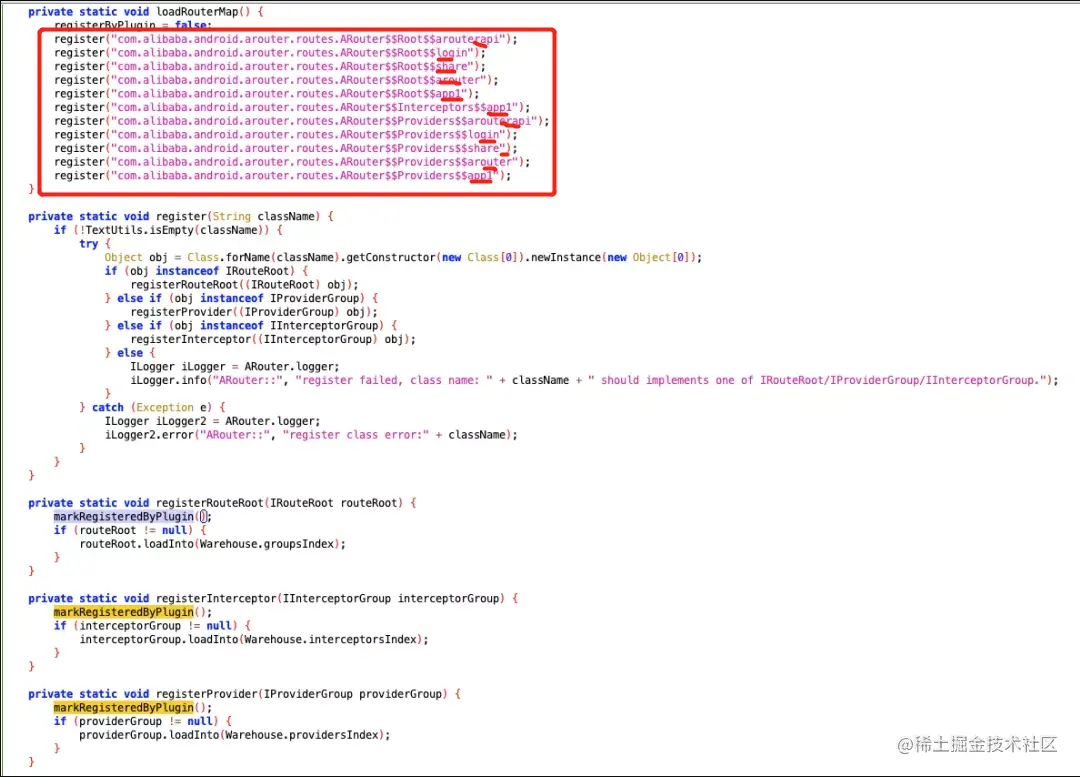
Task: Click the register line ending in Root$$login
Action: pyautogui.click(x=270, y=53)
